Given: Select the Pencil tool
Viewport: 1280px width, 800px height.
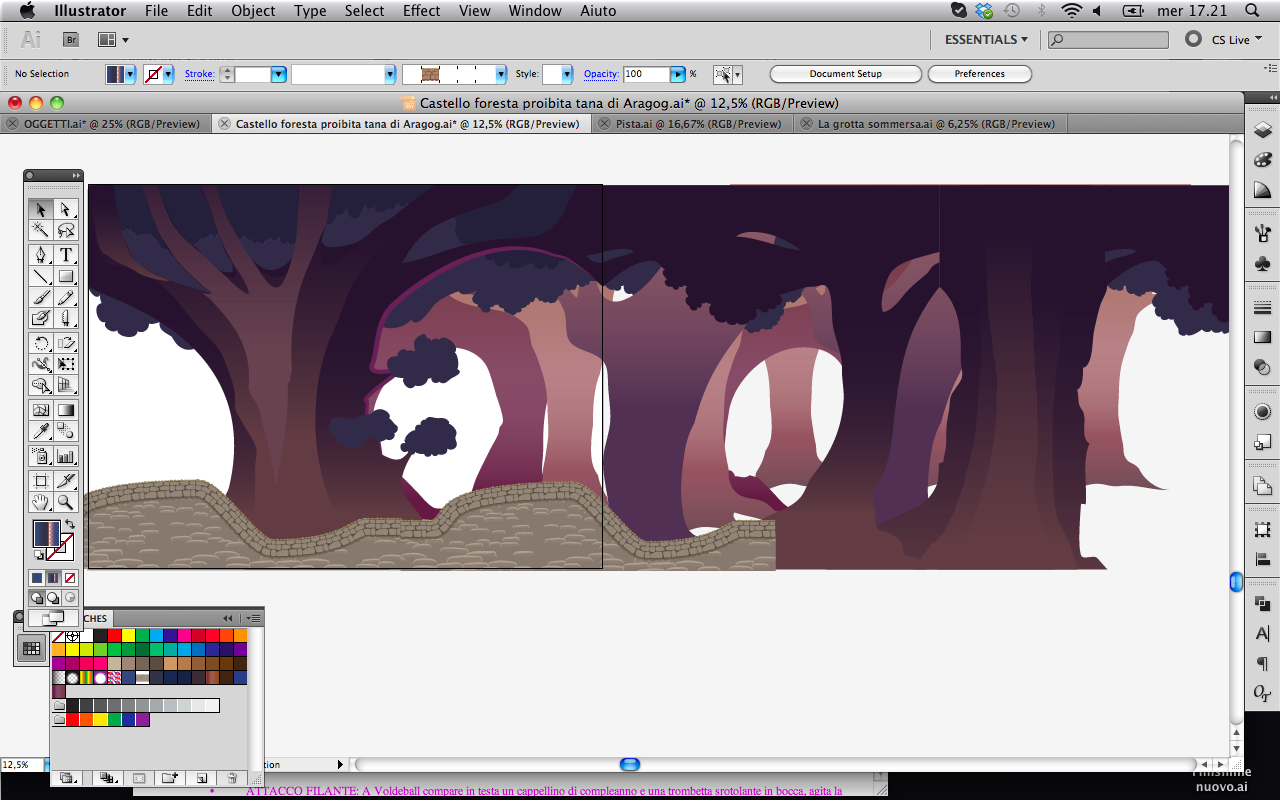Looking at the screenshot, I should [x=66, y=297].
